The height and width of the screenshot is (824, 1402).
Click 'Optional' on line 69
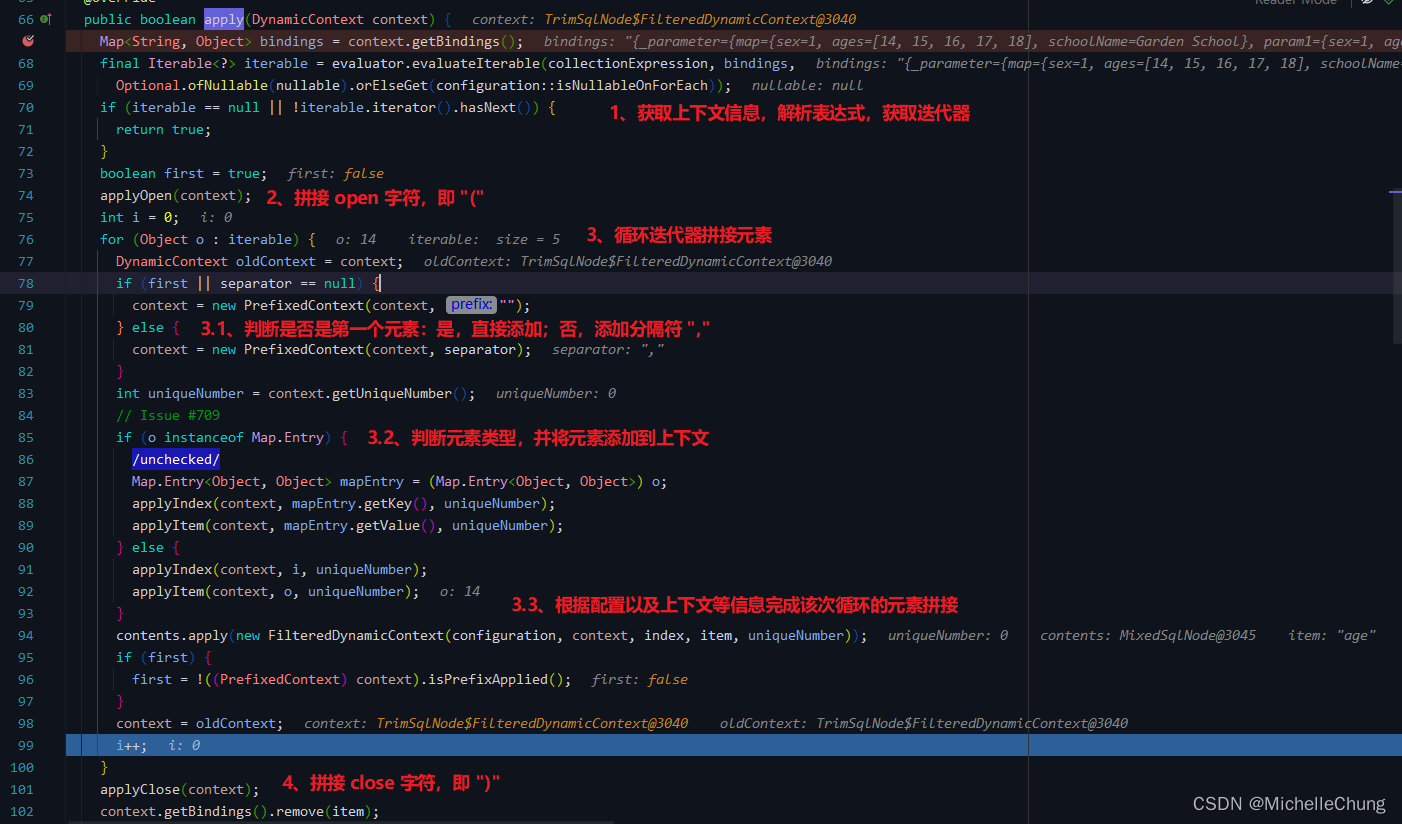148,85
